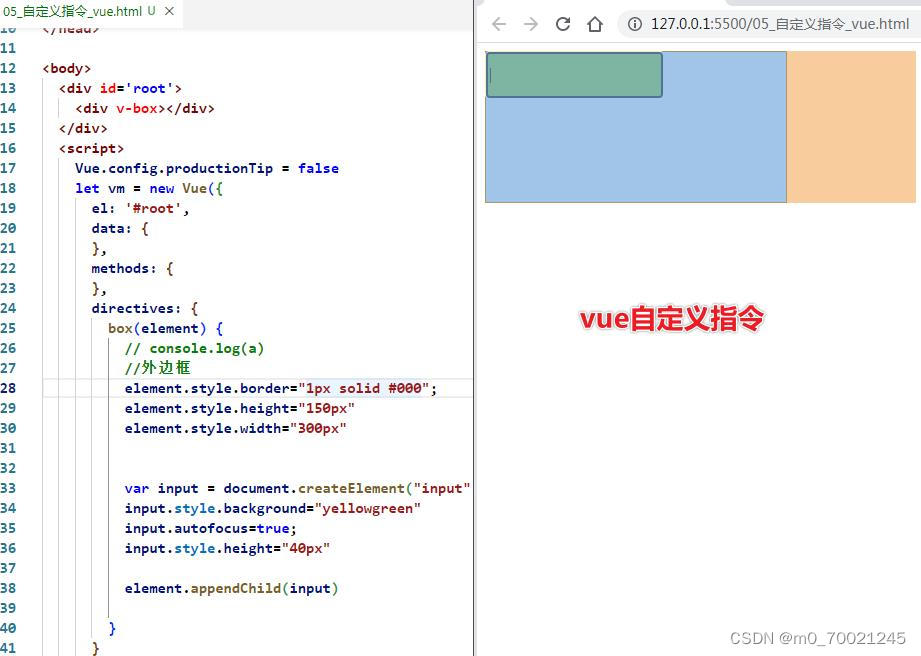The height and width of the screenshot is (656, 921).
Task: Click the div id='root' line
Action: pyautogui.click(x=120, y=88)
